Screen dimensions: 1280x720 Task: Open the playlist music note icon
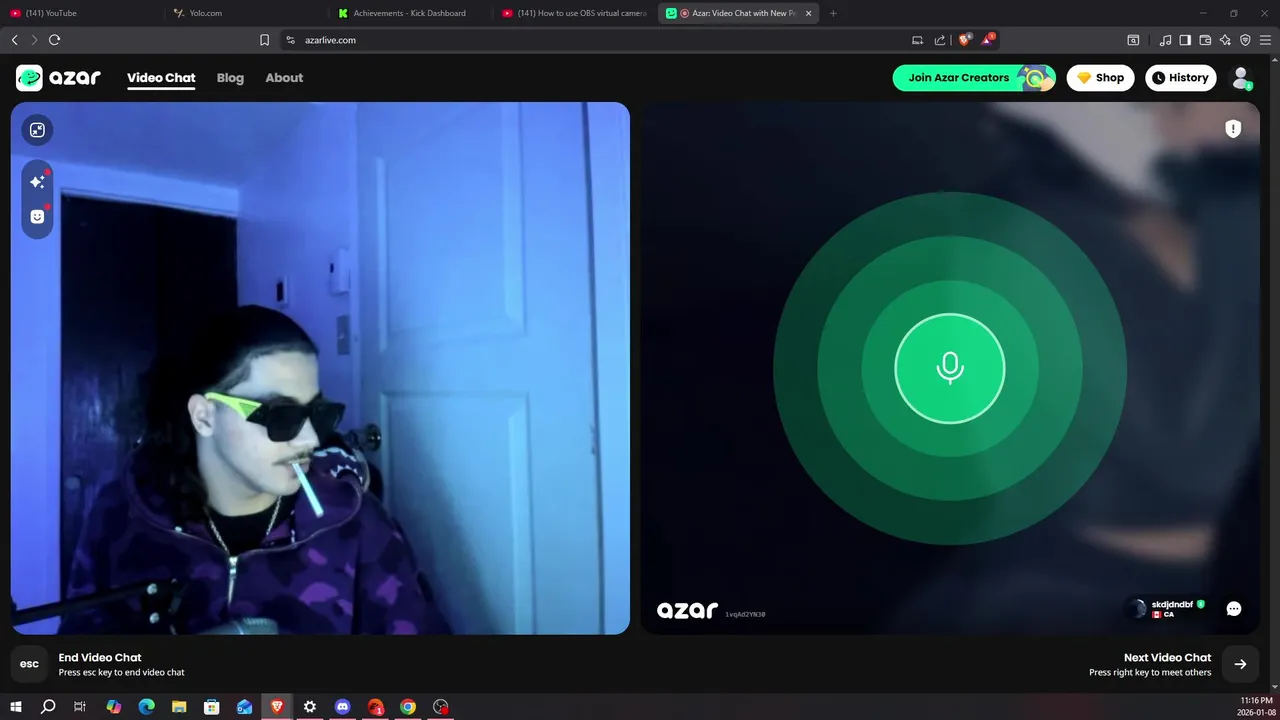1165,40
